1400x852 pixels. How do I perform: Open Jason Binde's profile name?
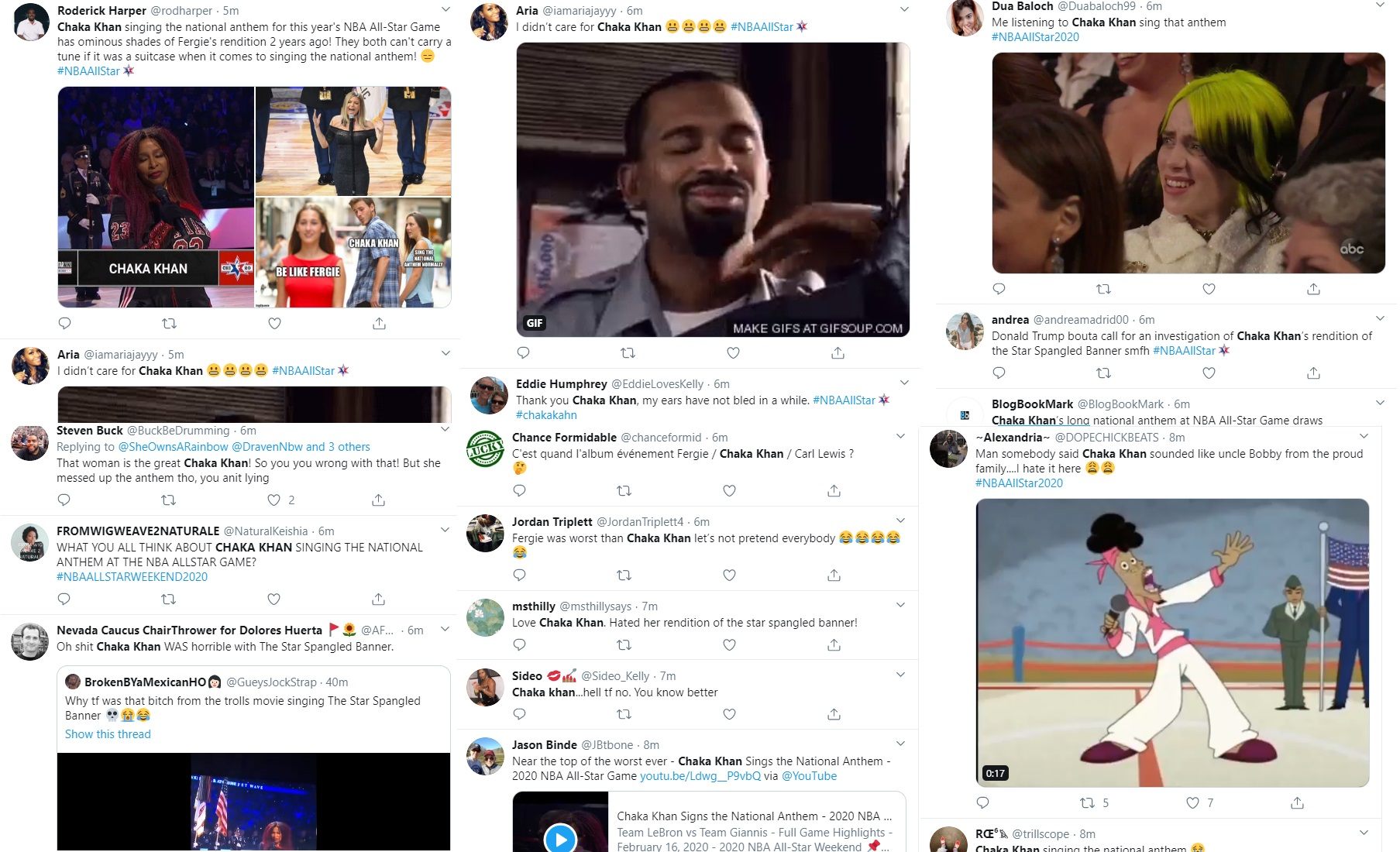(545, 744)
